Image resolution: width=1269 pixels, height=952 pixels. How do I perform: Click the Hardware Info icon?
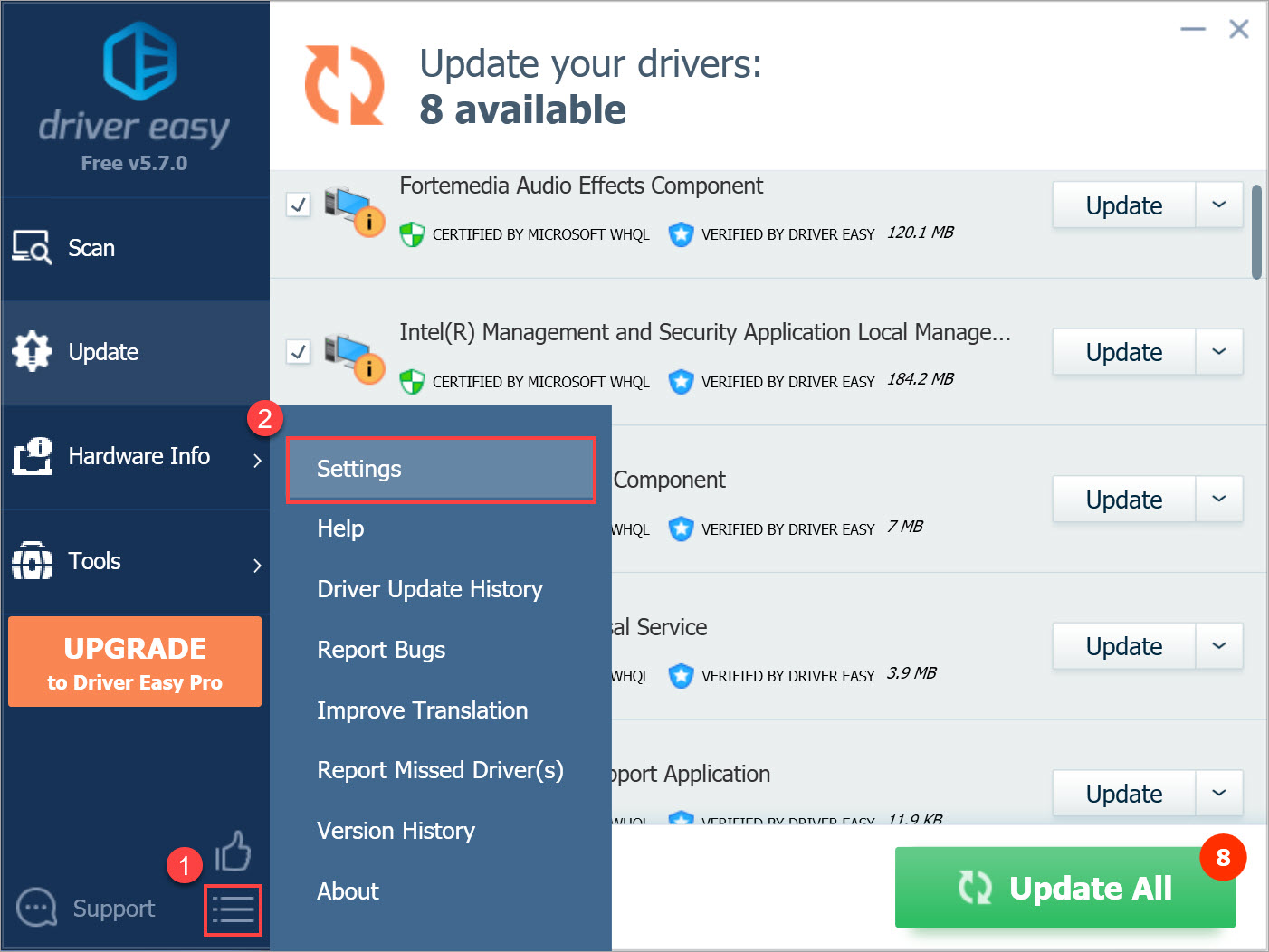[33, 456]
